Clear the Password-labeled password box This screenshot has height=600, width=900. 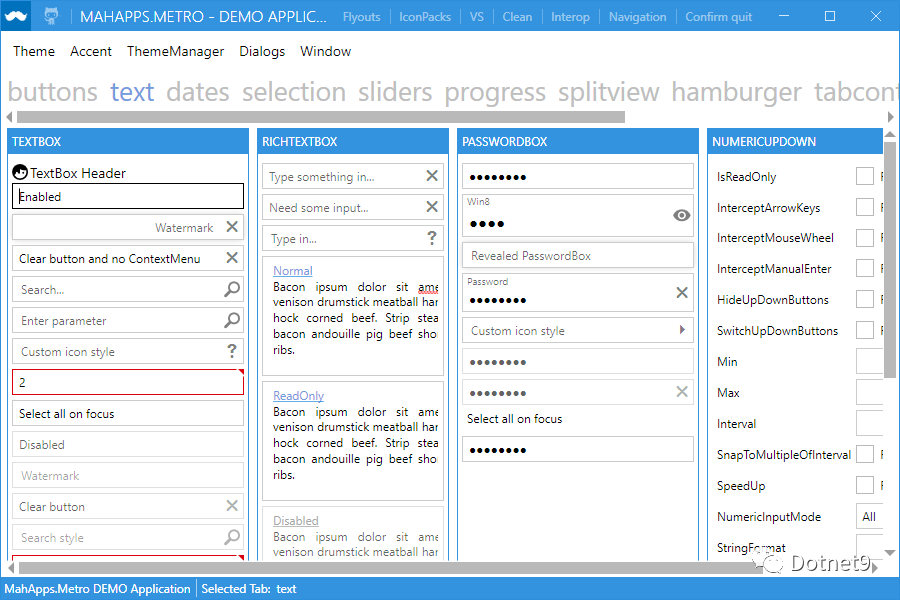682,293
